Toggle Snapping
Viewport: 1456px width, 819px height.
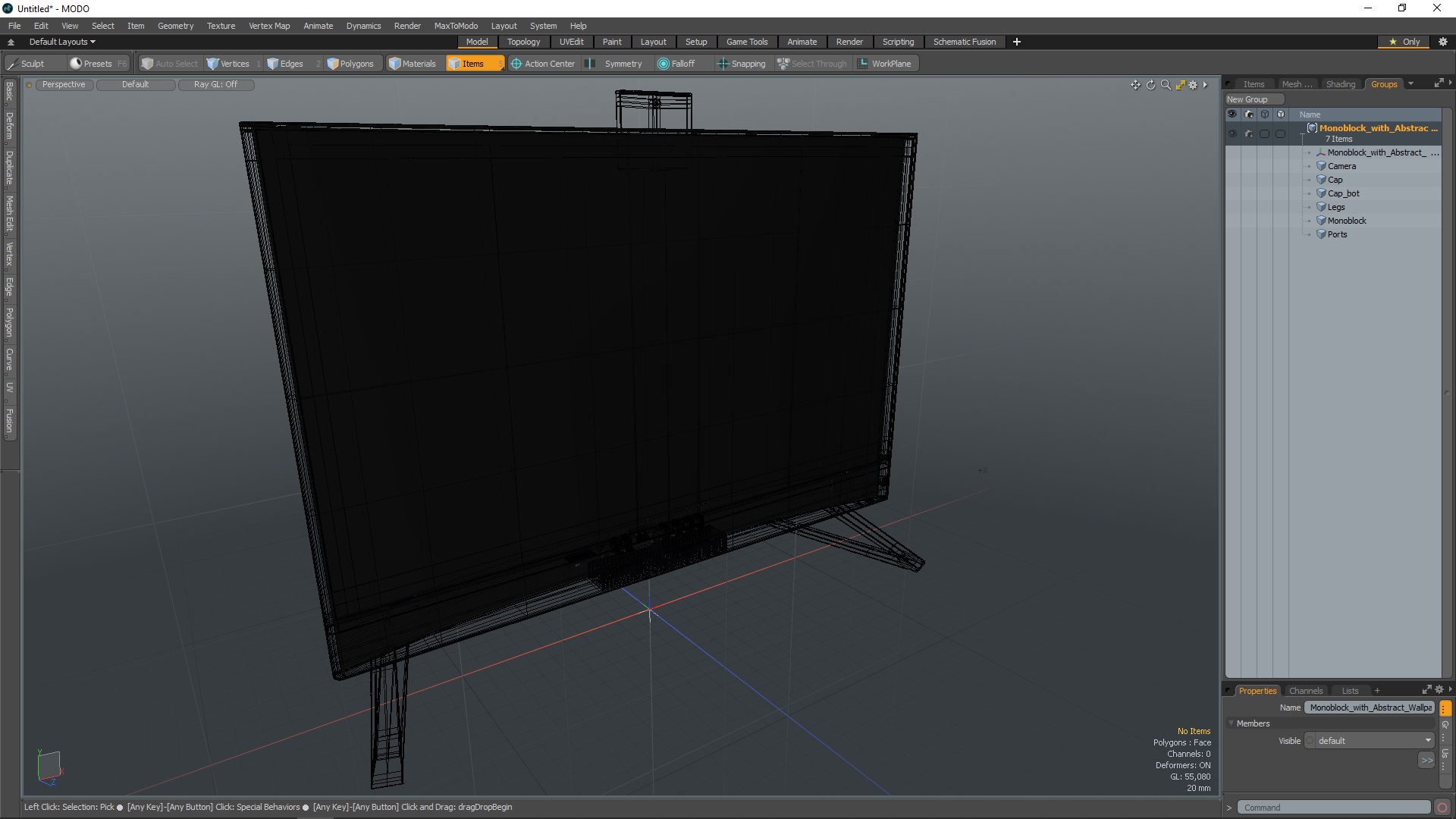tap(742, 64)
